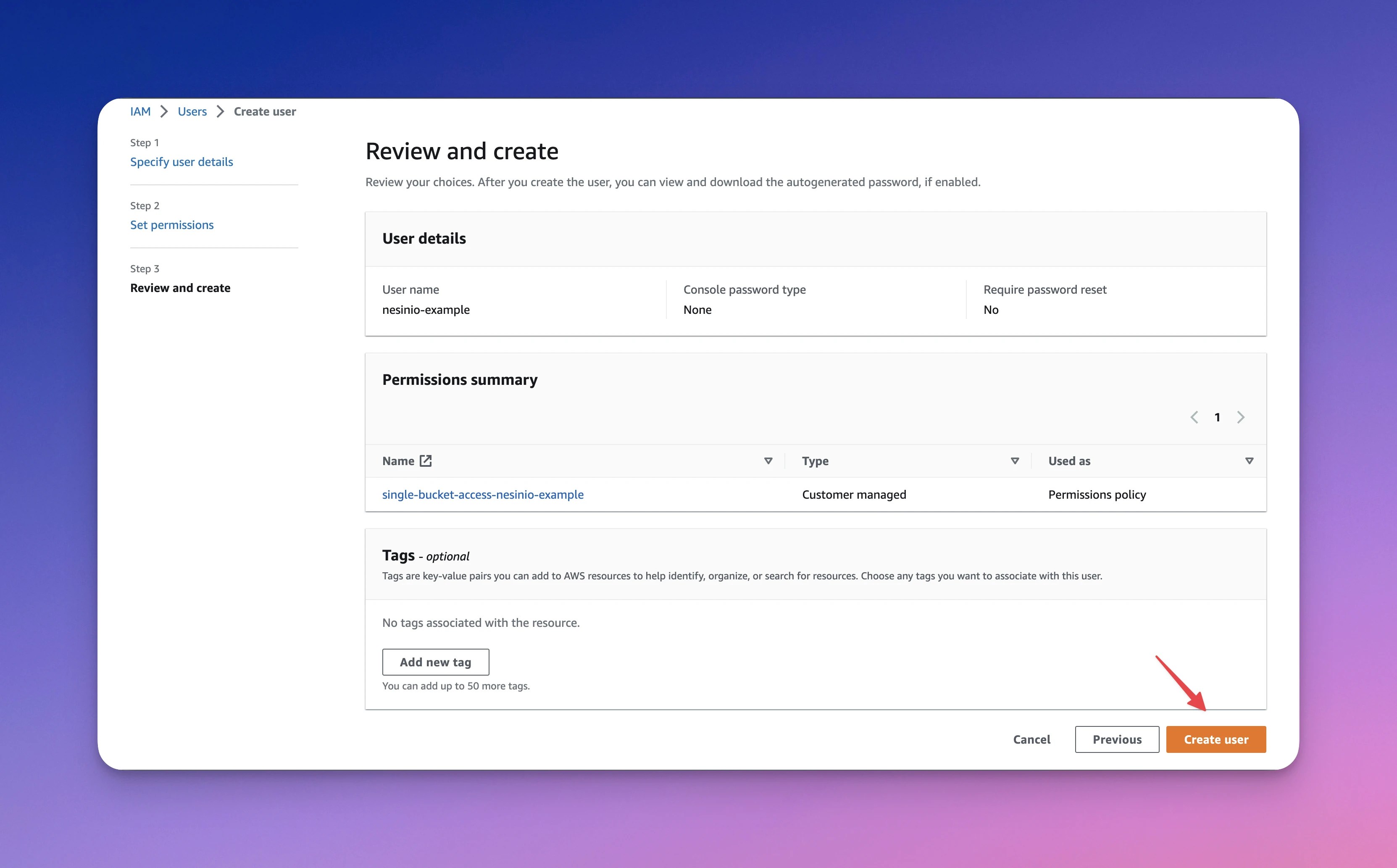
Task: Open the Used as column filter dropdown
Action: pyautogui.click(x=1250, y=460)
